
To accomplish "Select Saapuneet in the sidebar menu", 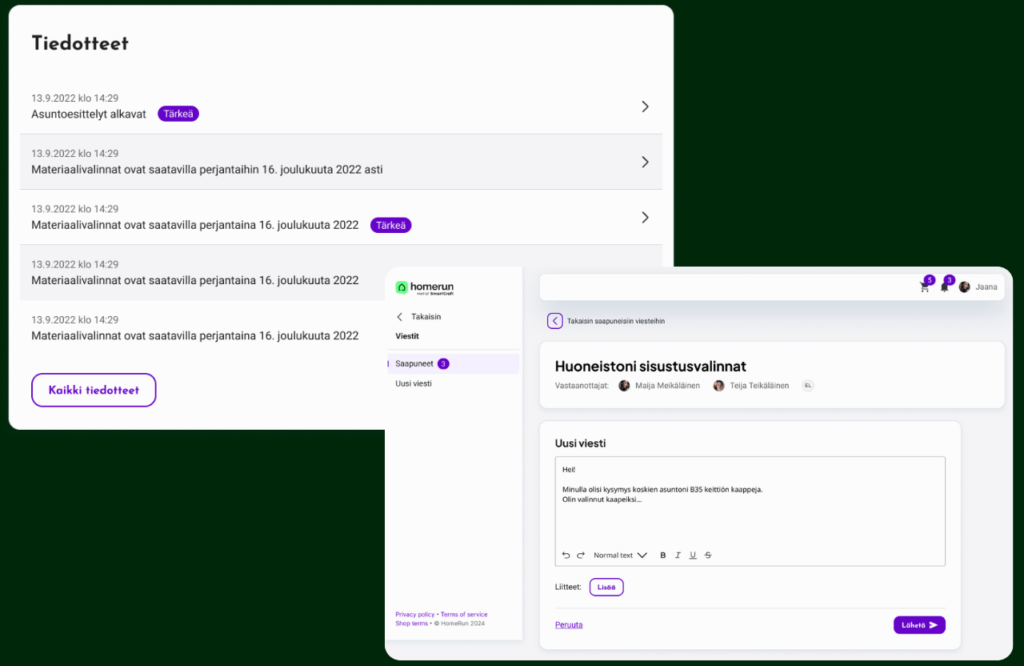I will click(414, 363).
